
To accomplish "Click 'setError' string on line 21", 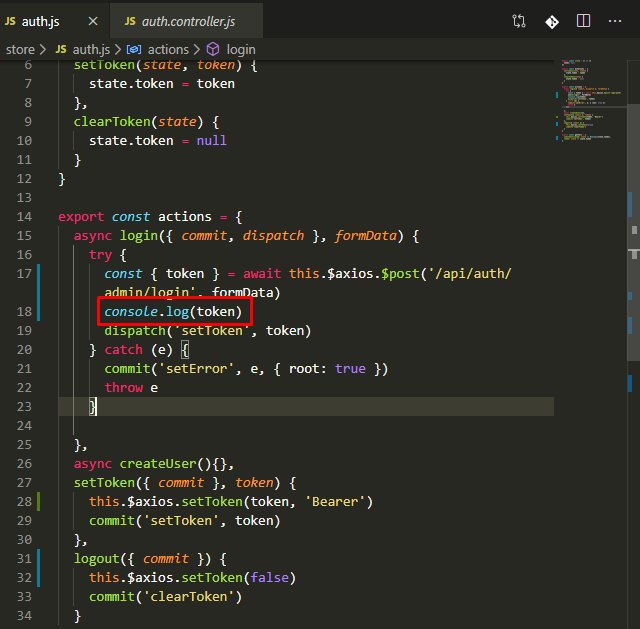I will [x=196, y=369].
